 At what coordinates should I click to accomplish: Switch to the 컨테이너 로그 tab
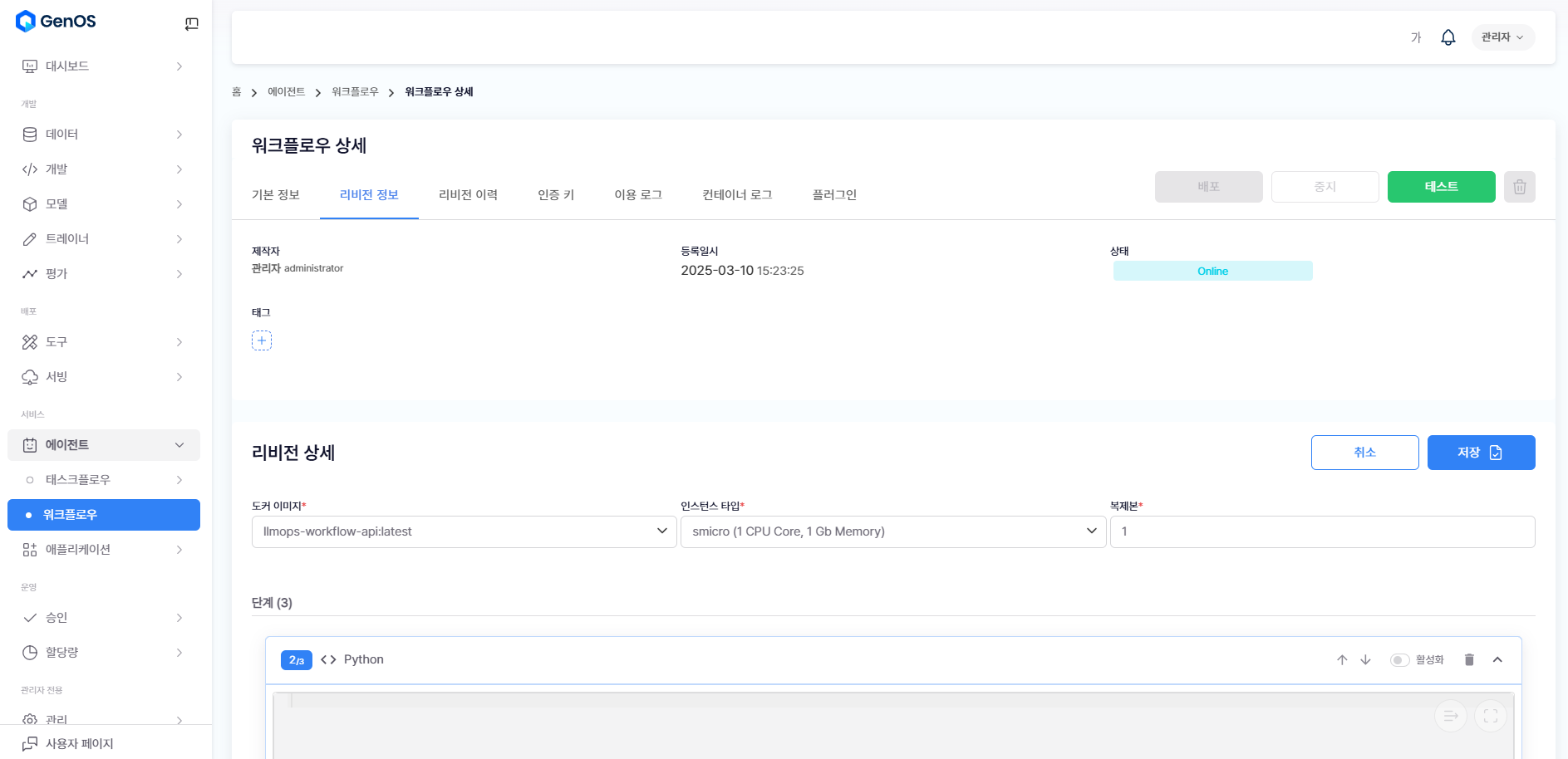tap(737, 195)
